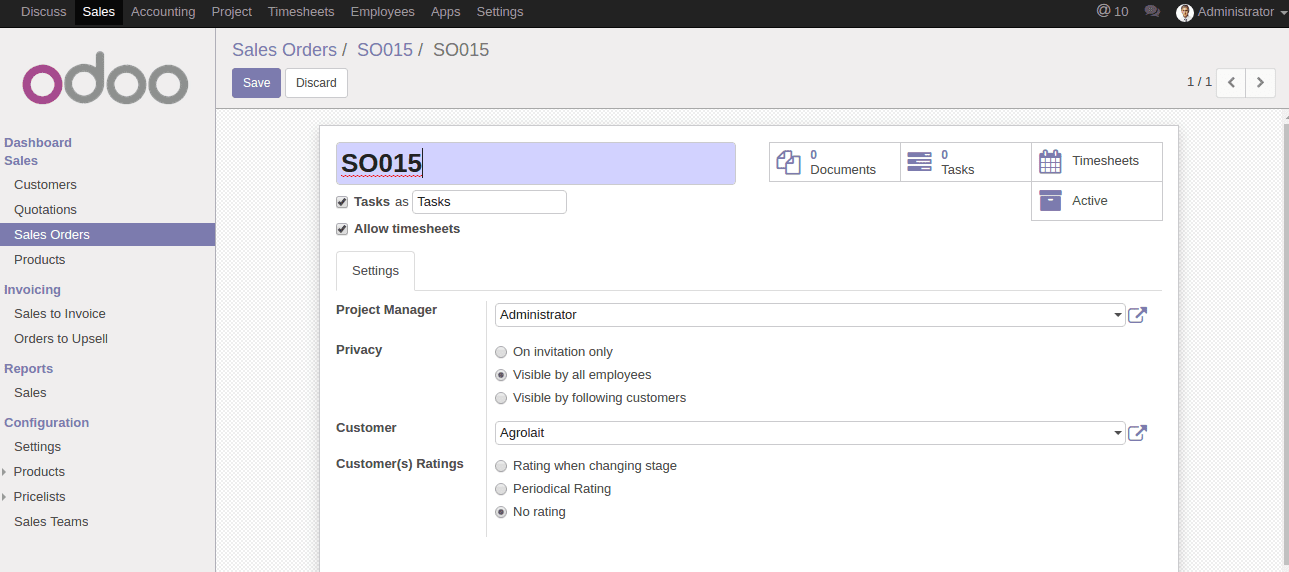Save the record
The width and height of the screenshot is (1289, 572).
pos(256,83)
